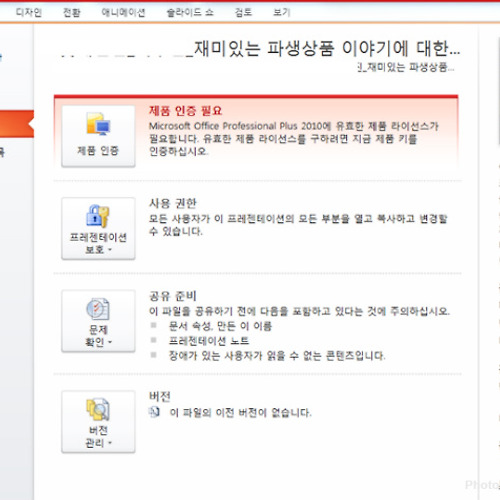Select the highlighted orange sidebar tab
500x500 pixels.
17,124
